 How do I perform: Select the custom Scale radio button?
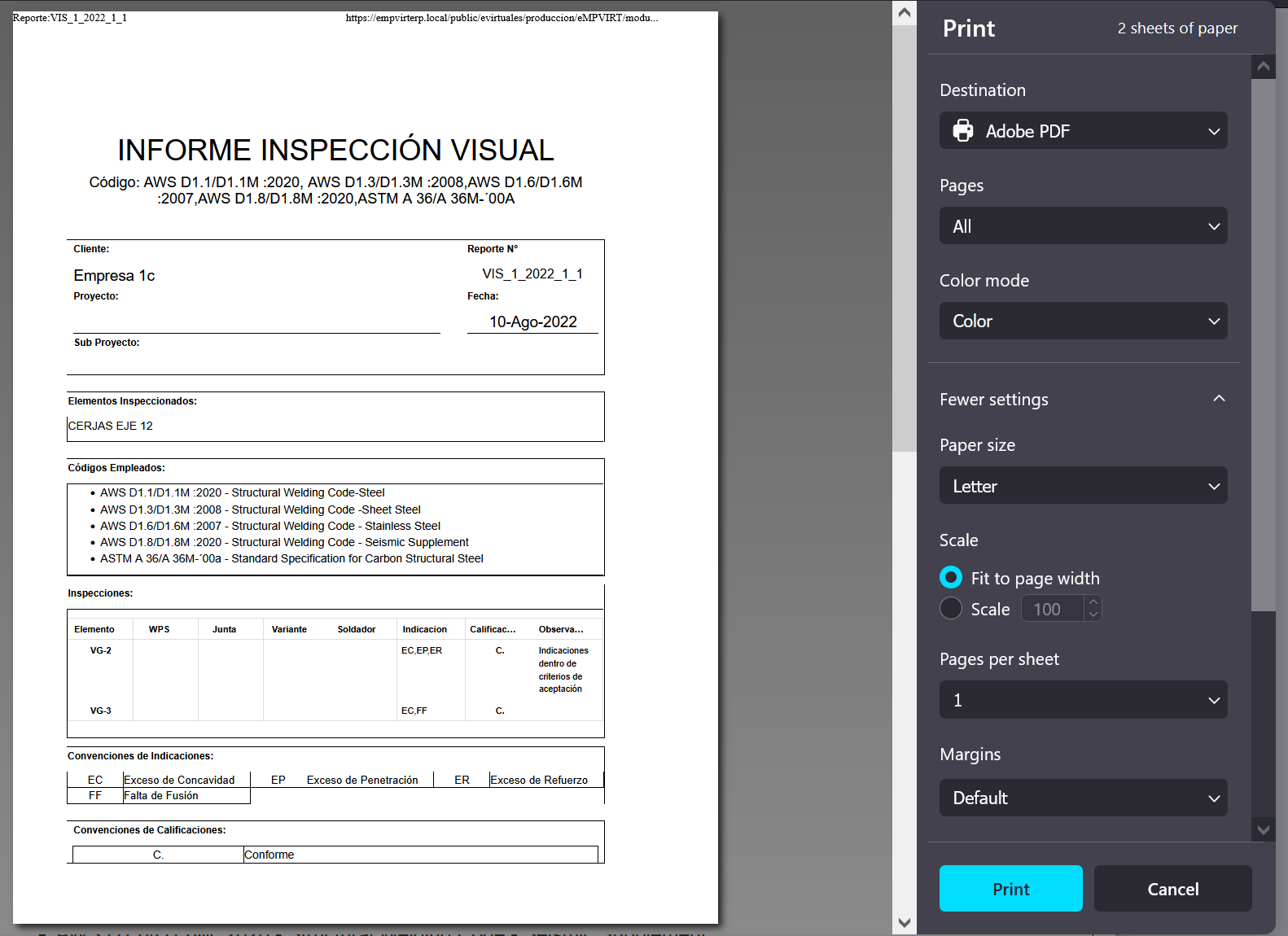(951, 609)
